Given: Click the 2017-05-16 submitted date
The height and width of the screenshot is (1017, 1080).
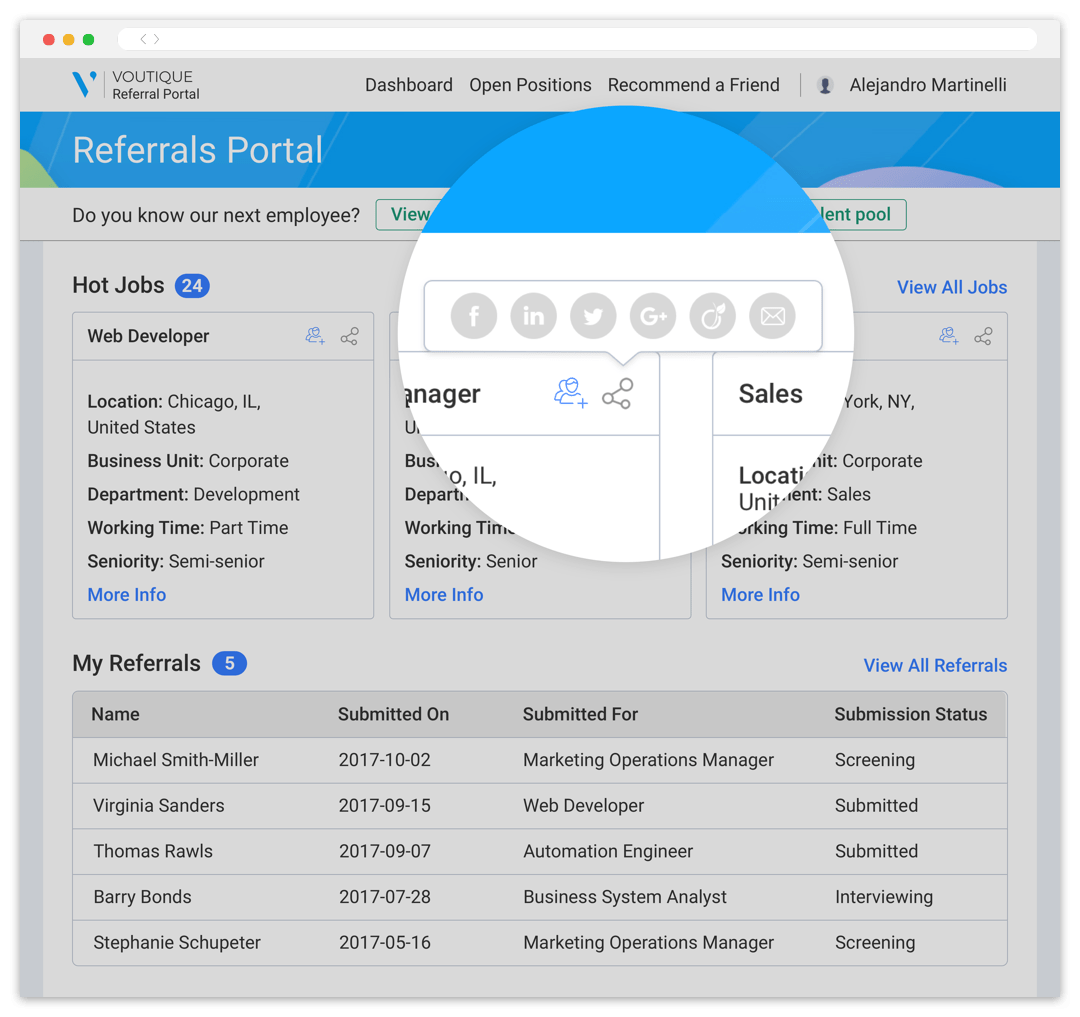Looking at the screenshot, I should coord(384,943).
